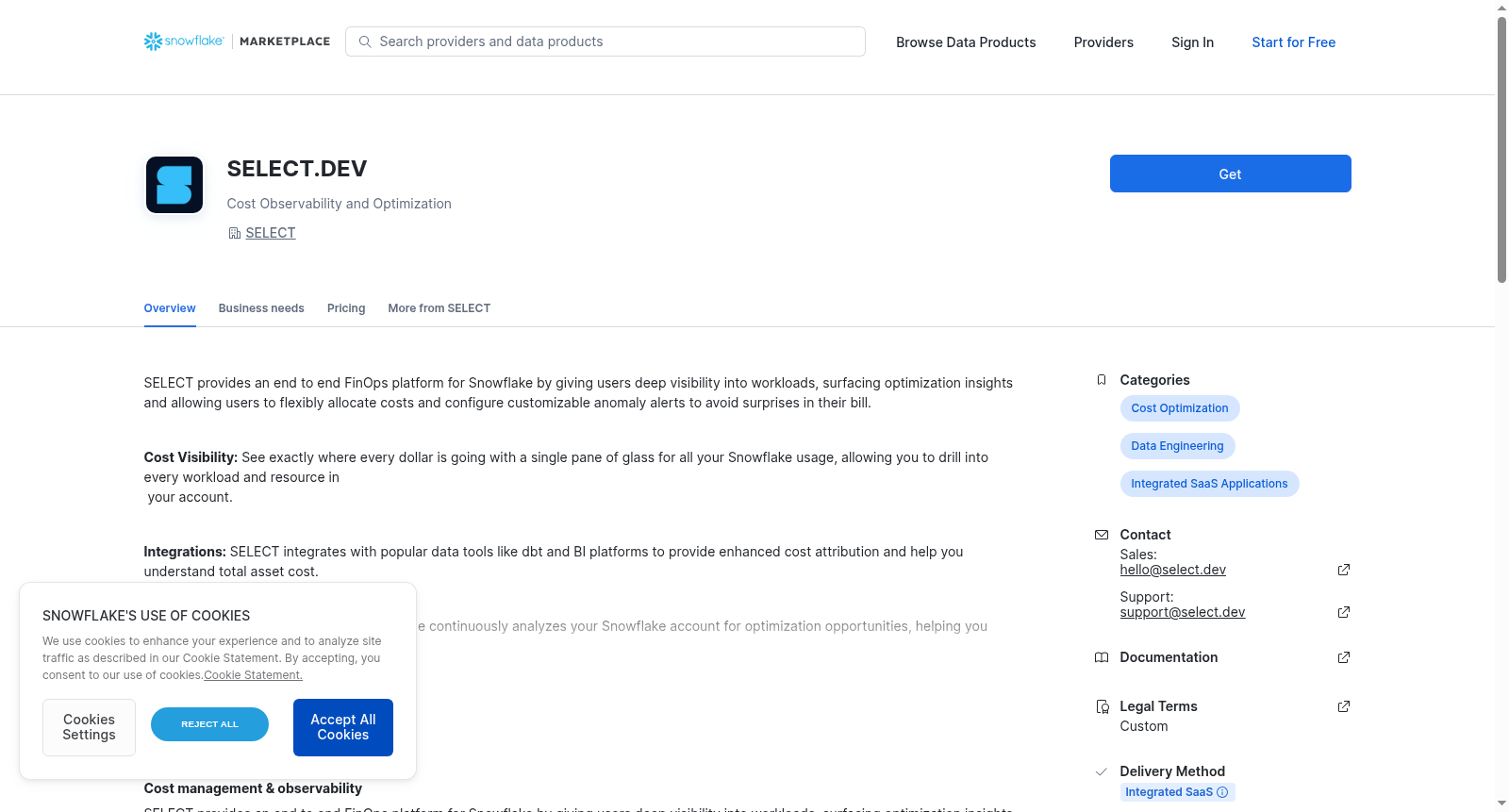Select the Cost Optimization category tag
Viewport: 1509px width, 812px height.
pos(1180,408)
